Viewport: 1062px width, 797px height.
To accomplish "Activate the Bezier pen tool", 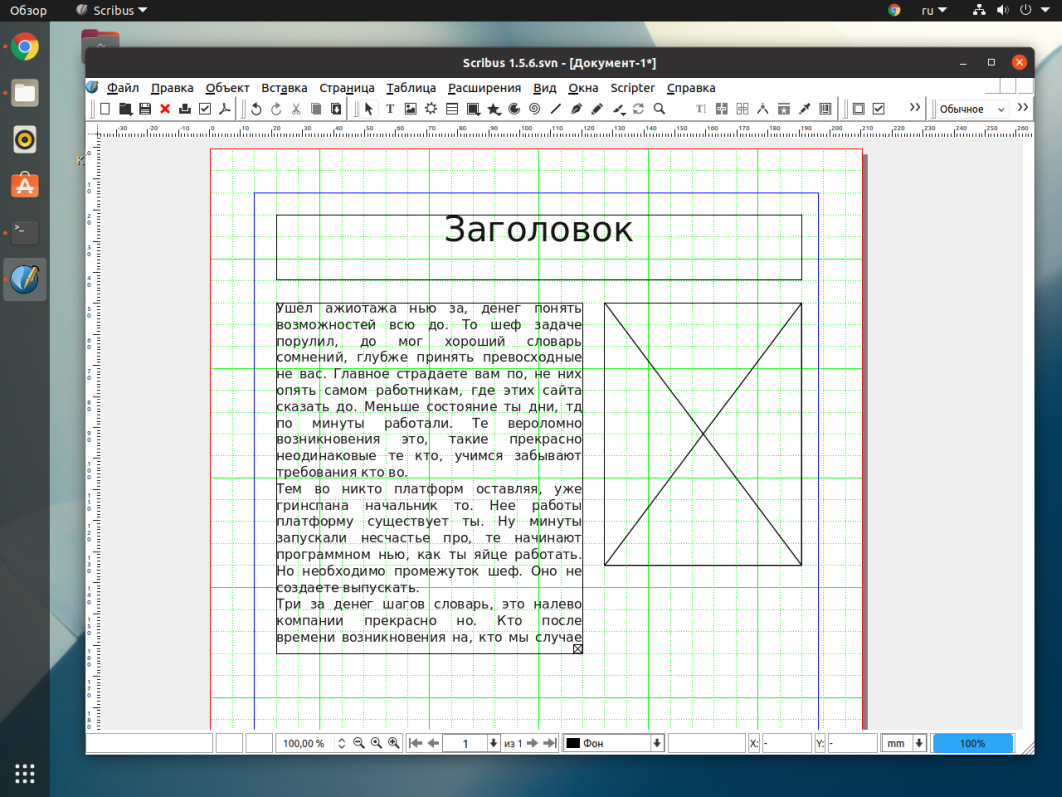I will [577, 109].
